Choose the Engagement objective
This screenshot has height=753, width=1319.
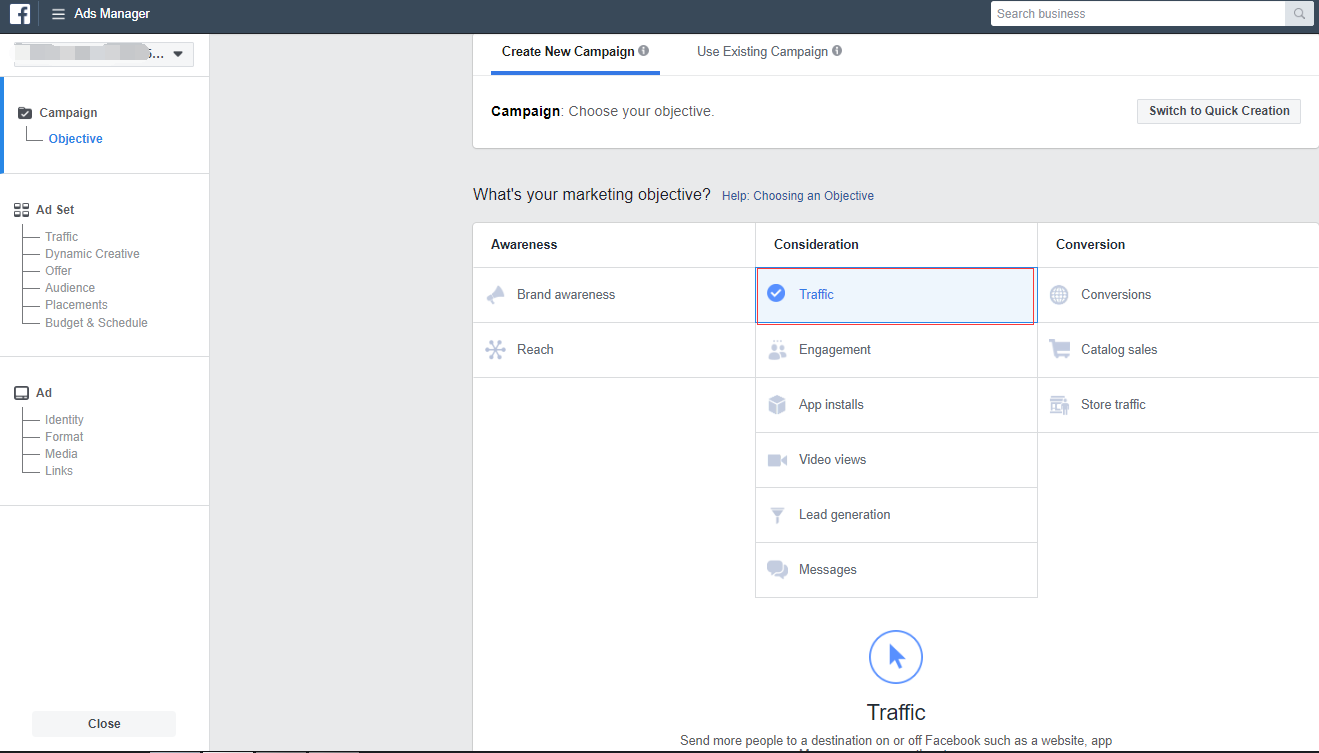pos(896,350)
